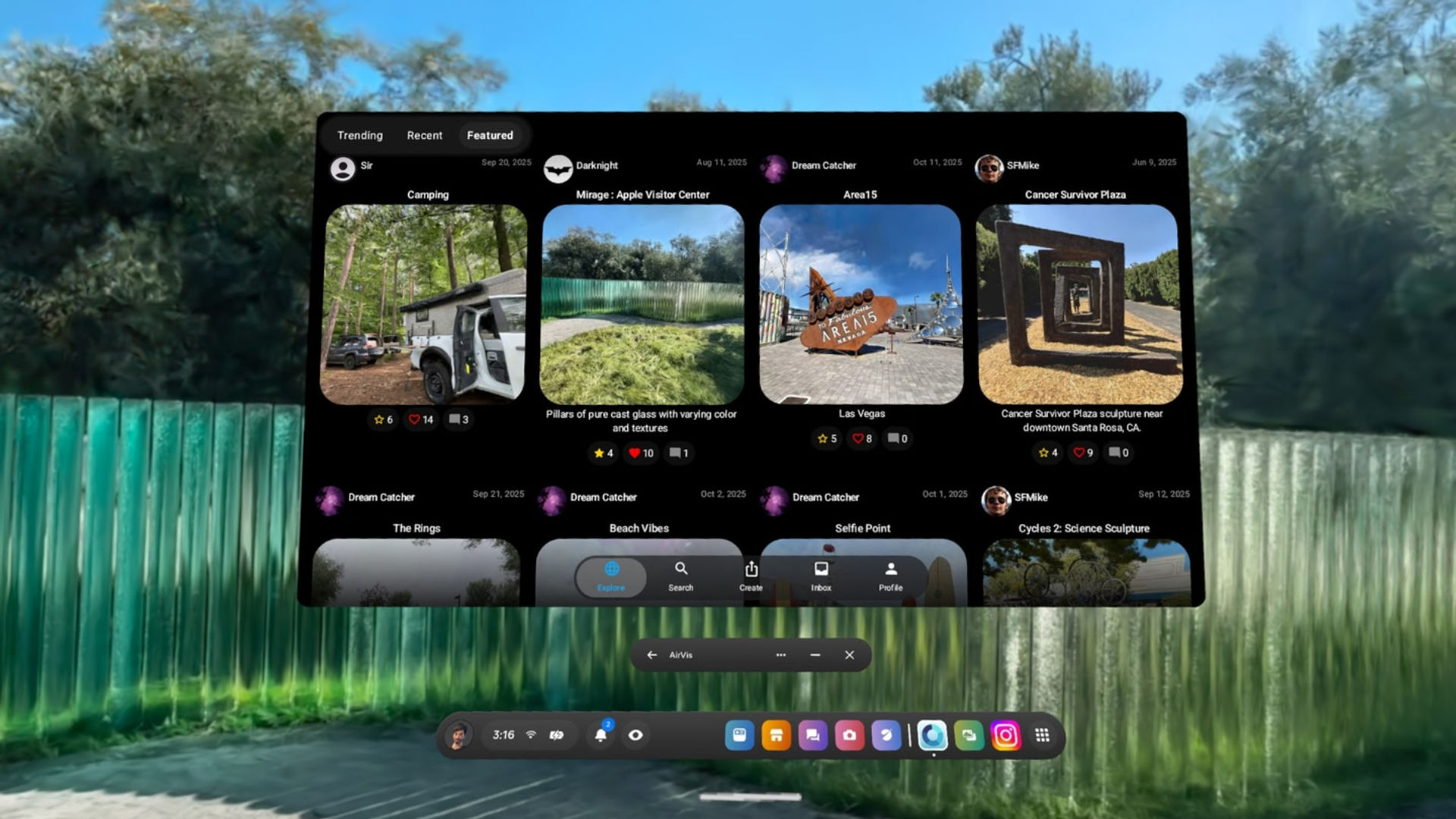Star the Area15 post
Viewport: 1456px width, 819px height.
(822, 438)
